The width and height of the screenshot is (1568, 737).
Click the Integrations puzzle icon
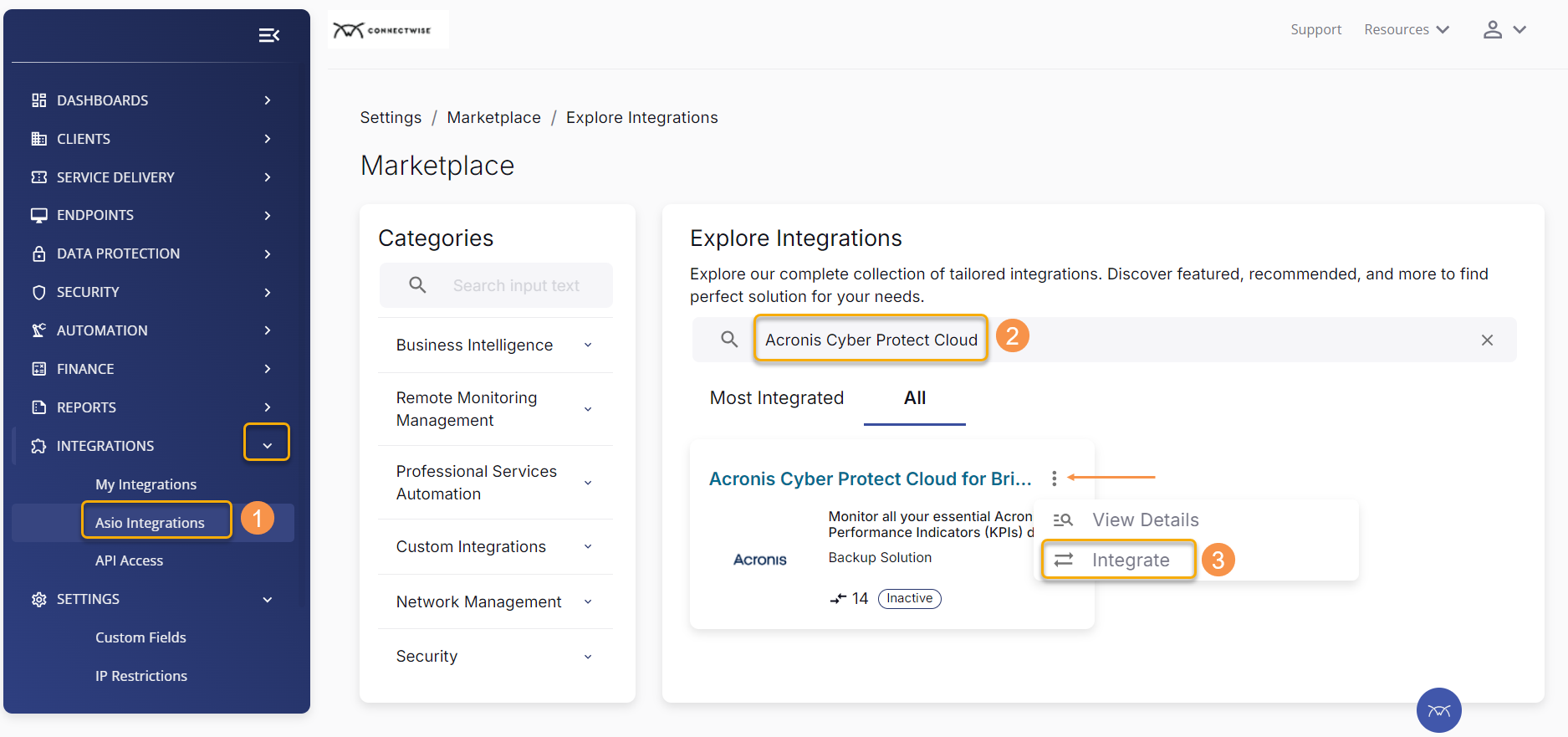pyautogui.click(x=38, y=446)
